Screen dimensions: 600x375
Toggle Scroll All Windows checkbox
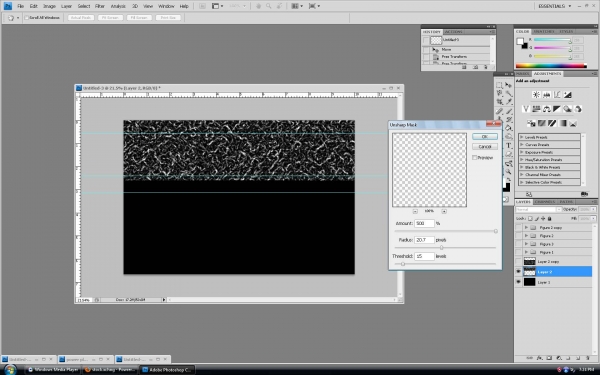(26, 18)
